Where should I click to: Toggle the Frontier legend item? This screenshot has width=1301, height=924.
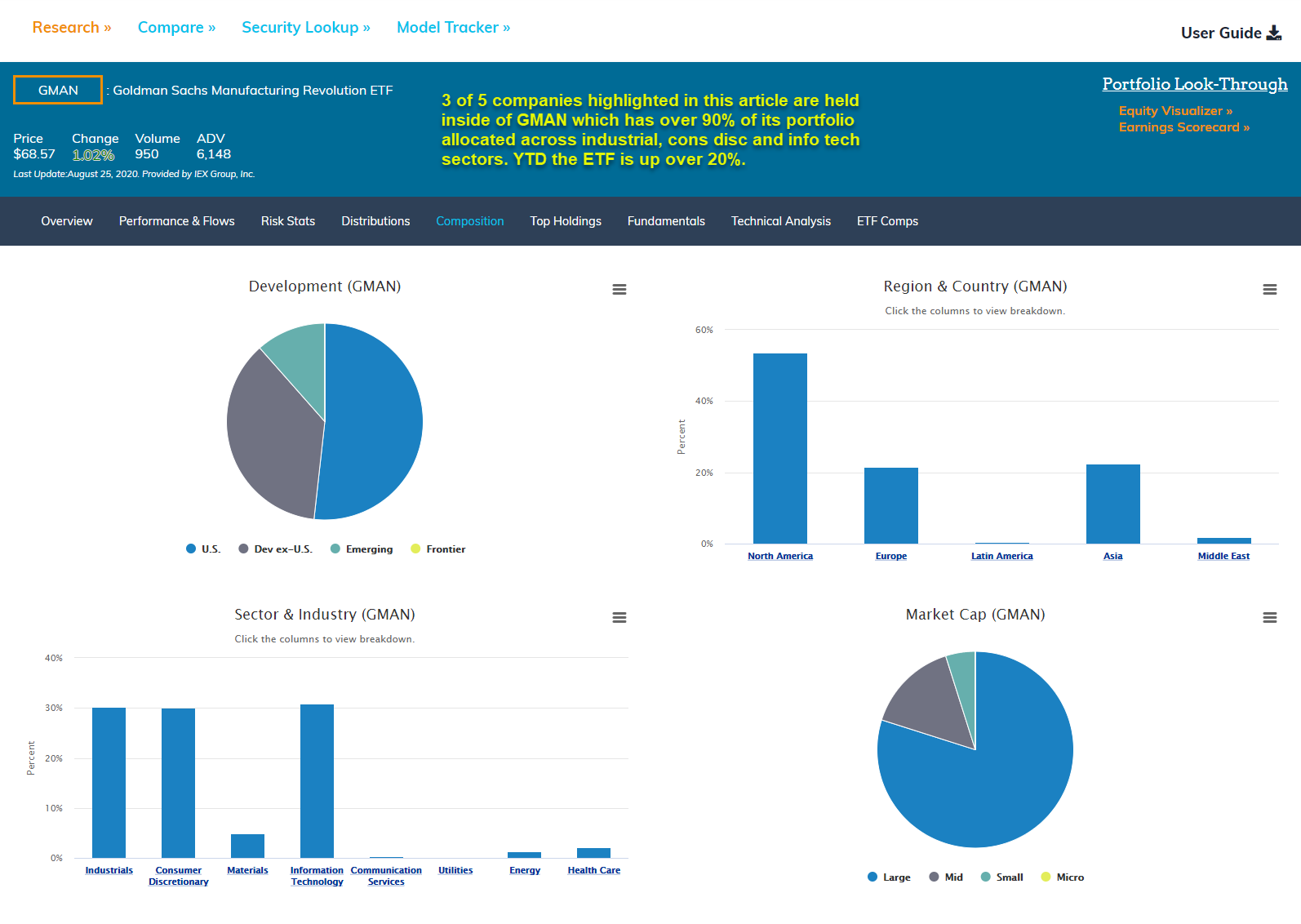[438, 549]
